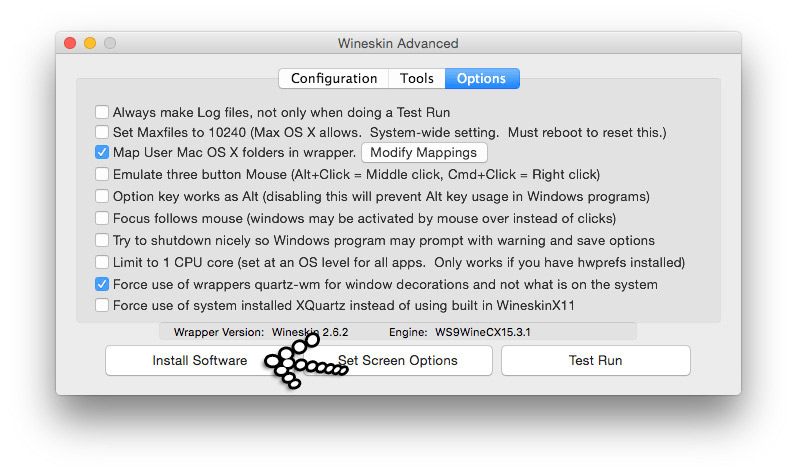The height and width of the screenshot is (475, 797).
Task: Enable Always make Log files checkbox
Action: 102,112
